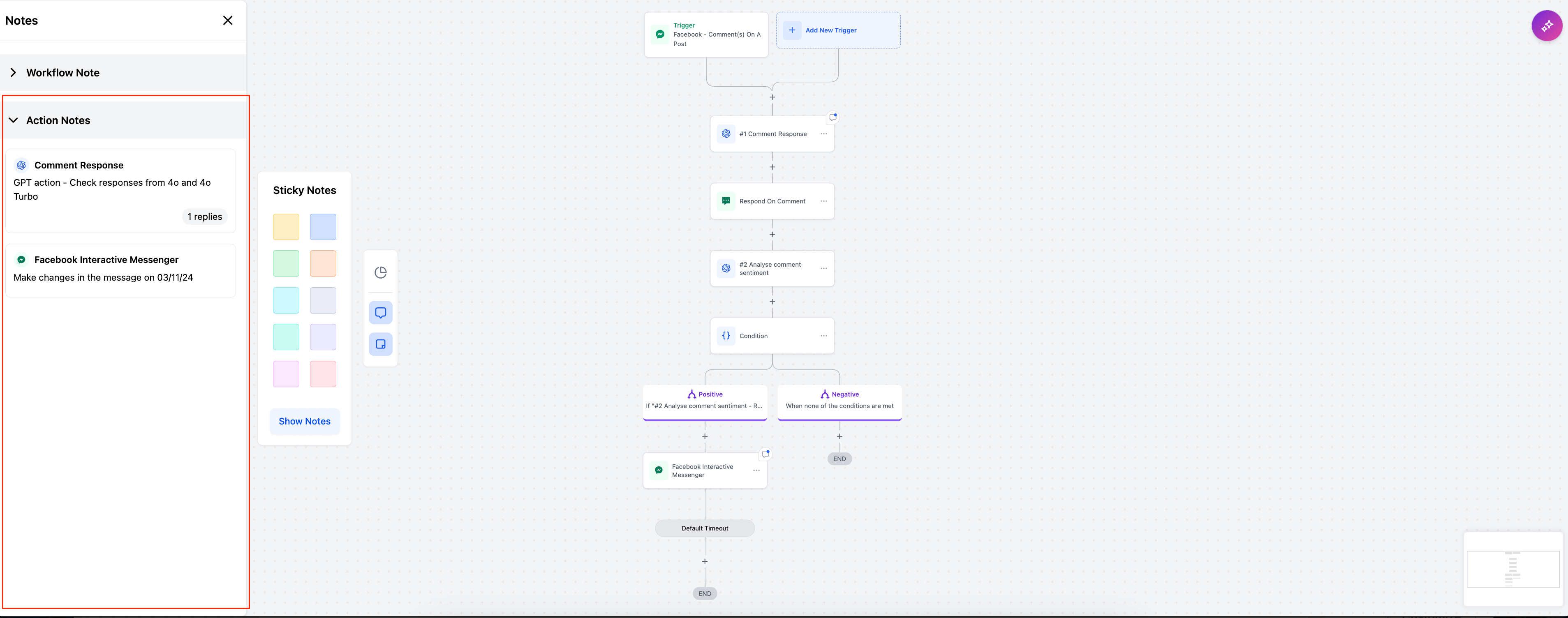Click the stats pie chart icon
Screen dimensions: 1568x618
tap(380, 272)
